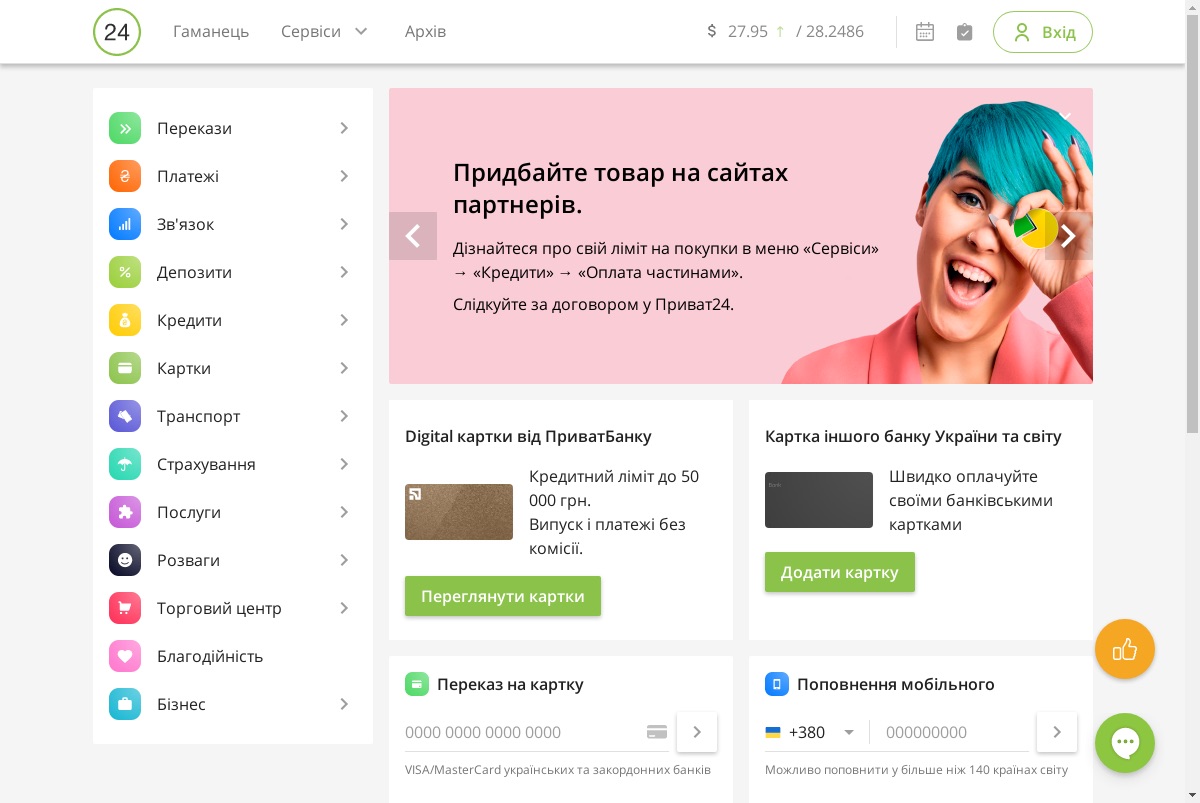Expand Бізнес chevron arrow
The height and width of the screenshot is (803, 1200).
[x=344, y=704]
